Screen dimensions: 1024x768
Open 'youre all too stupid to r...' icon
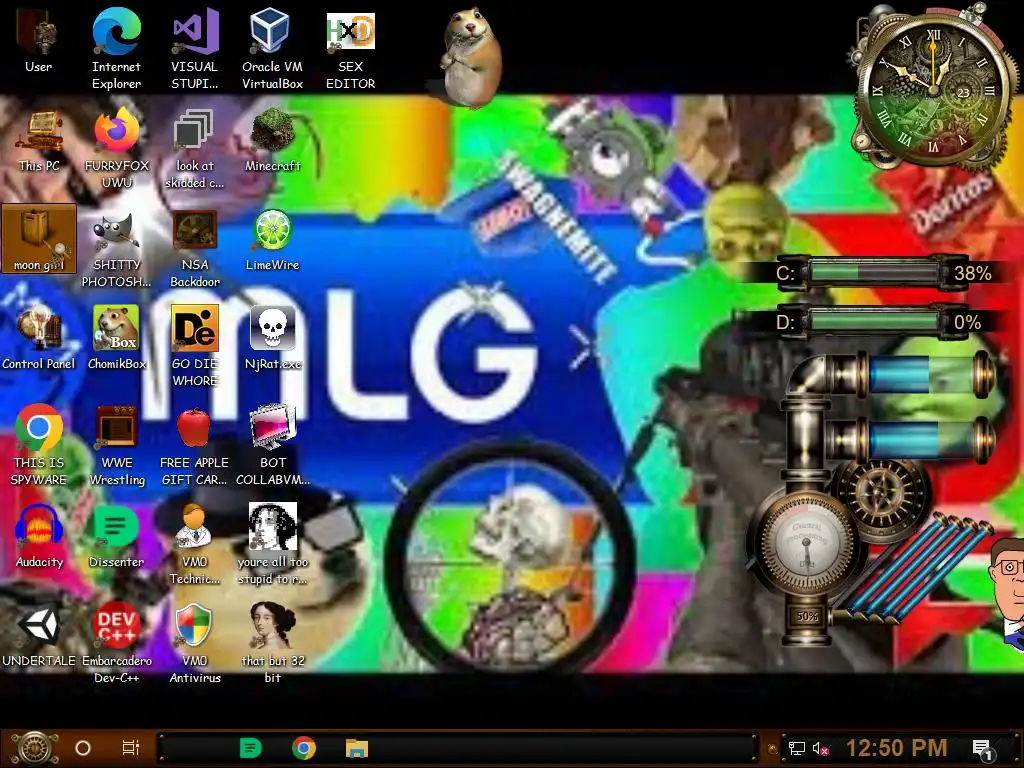tap(272, 545)
